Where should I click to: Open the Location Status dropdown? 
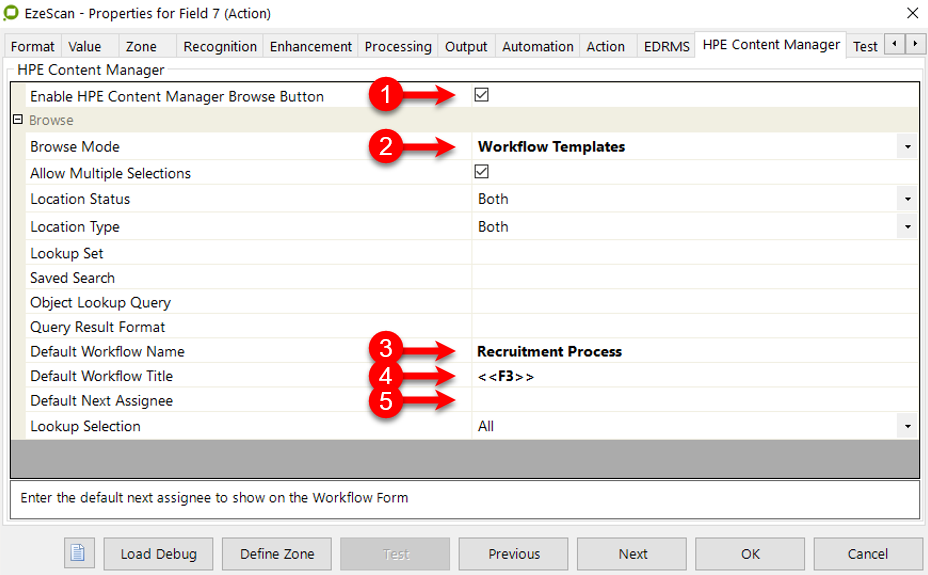tap(907, 199)
